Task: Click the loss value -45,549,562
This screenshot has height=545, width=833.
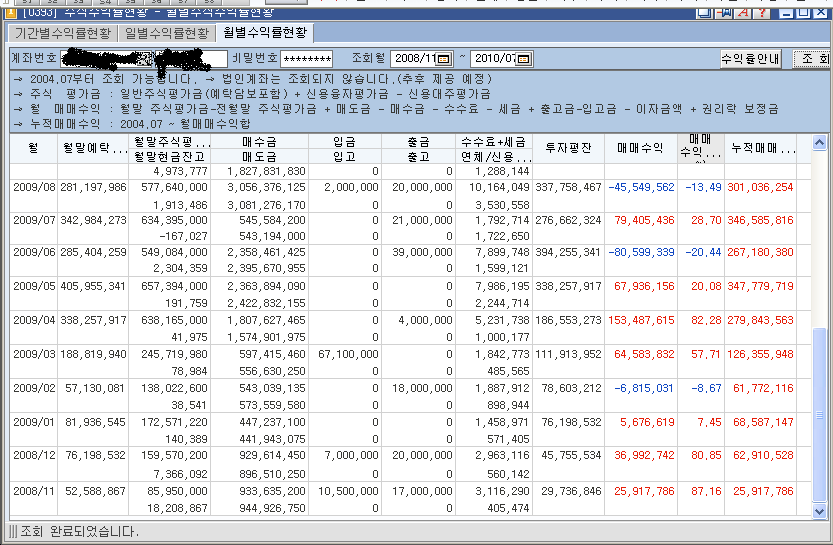Action: click(641, 188)
